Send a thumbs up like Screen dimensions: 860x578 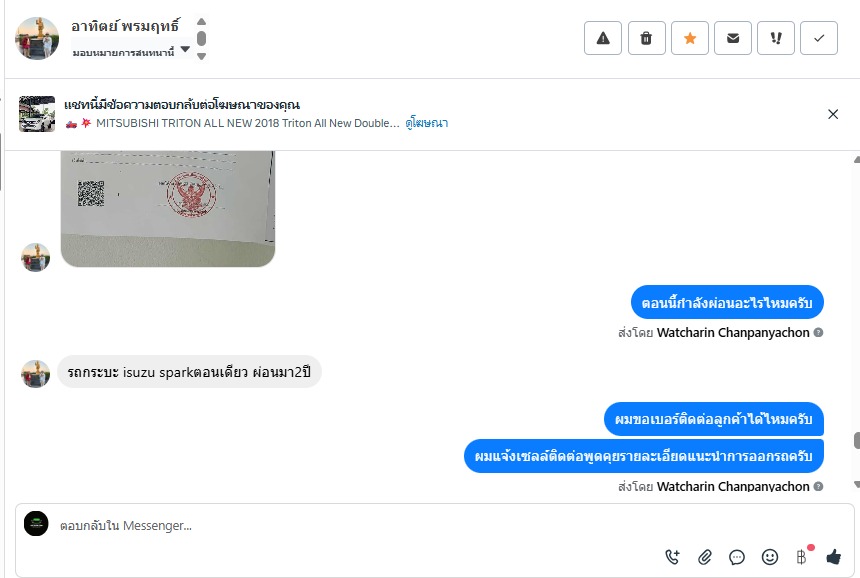(x=834, y=557)
